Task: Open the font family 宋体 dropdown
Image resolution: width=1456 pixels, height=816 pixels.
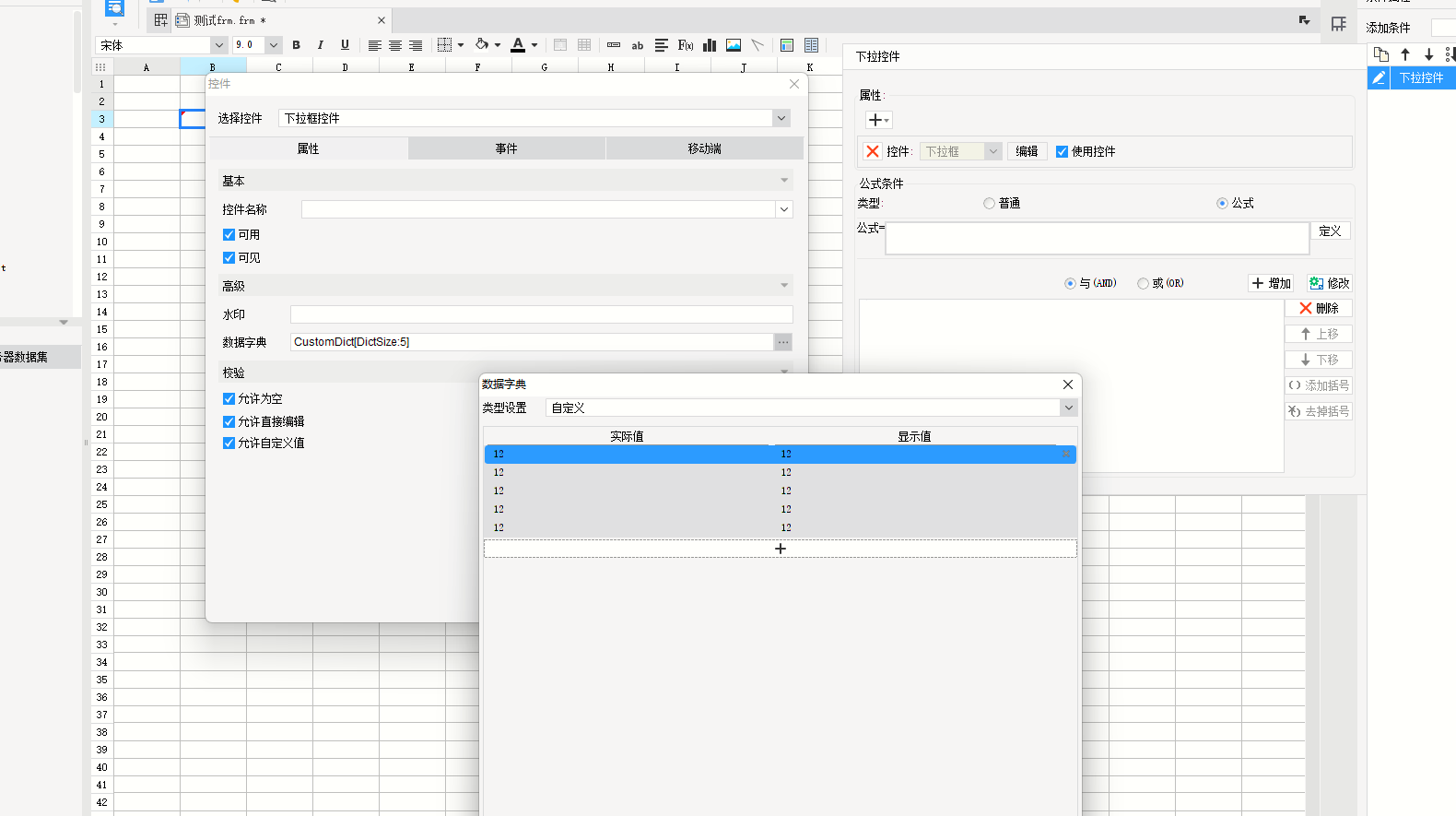Action: click(x=218, y=45)
